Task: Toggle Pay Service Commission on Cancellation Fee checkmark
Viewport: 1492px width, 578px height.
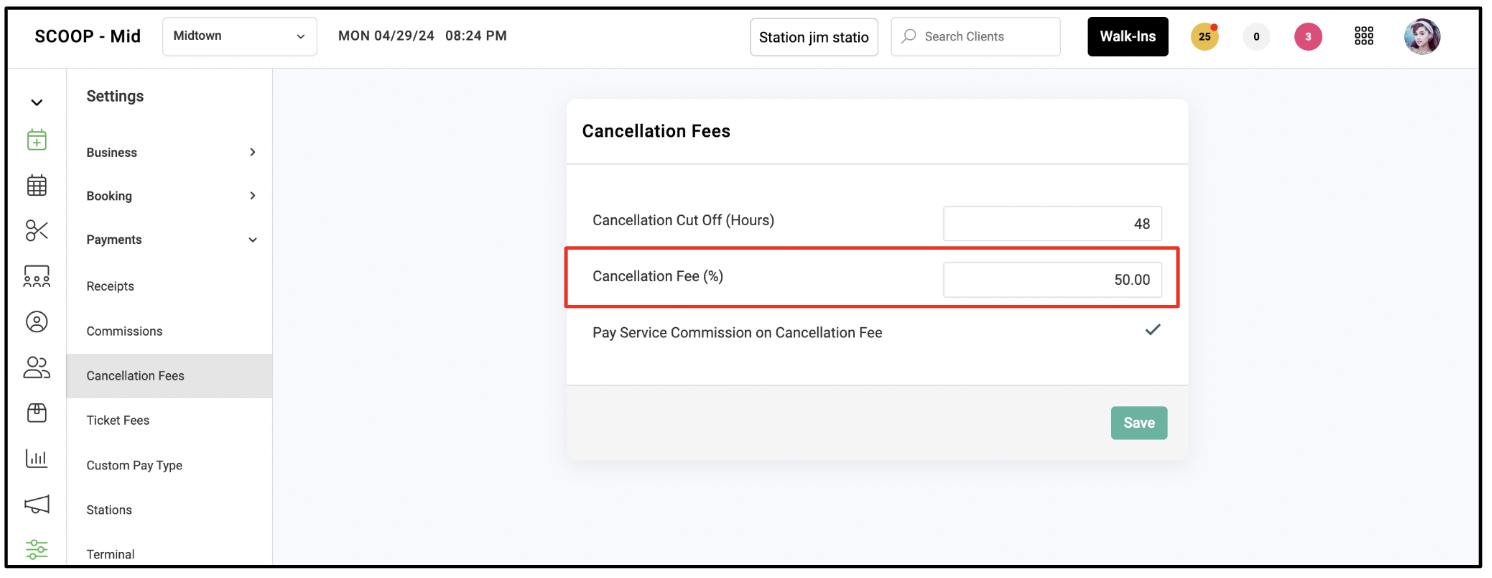Action: (x=1153, y=330)
